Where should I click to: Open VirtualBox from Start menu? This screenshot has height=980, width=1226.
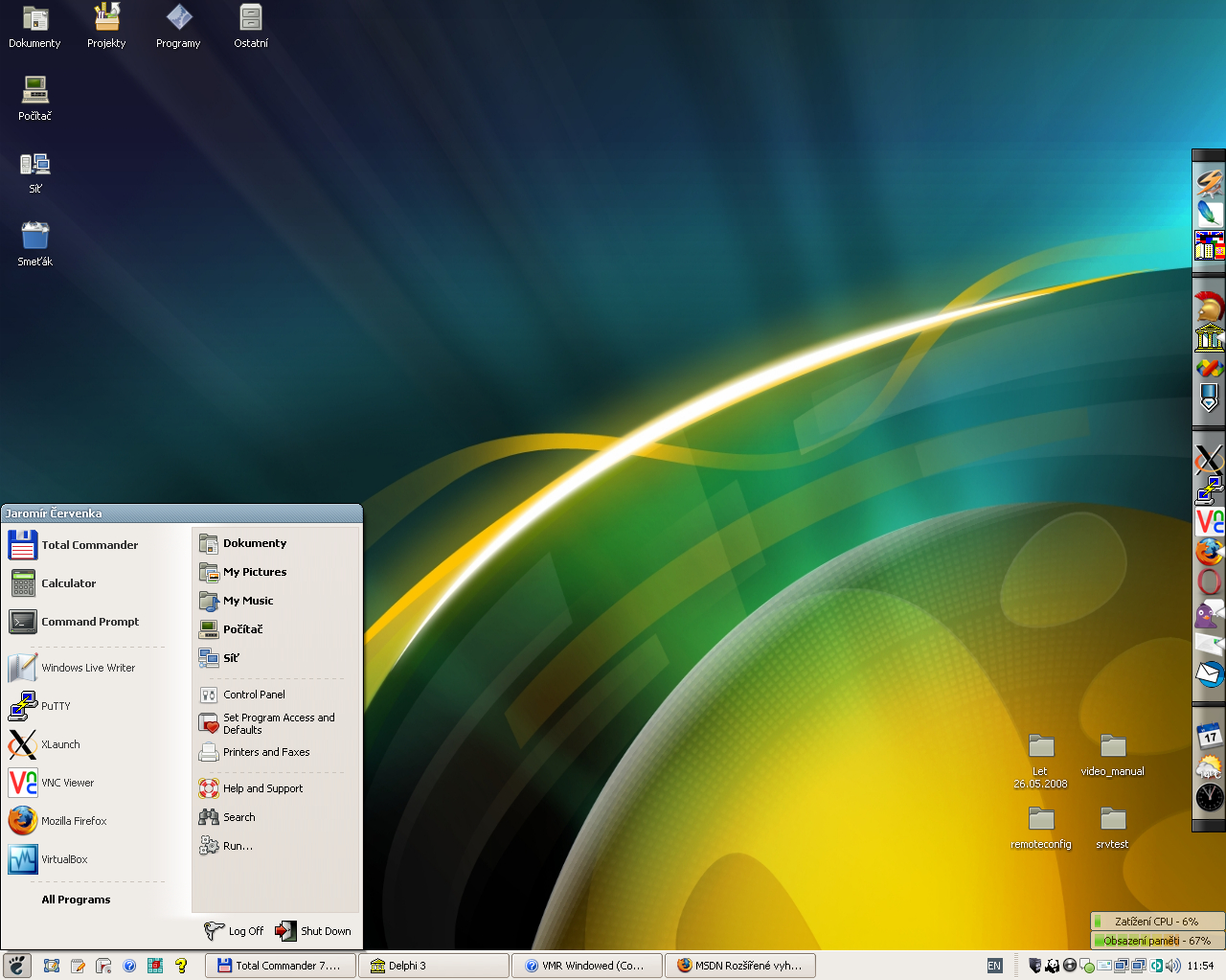coord(84,859)
